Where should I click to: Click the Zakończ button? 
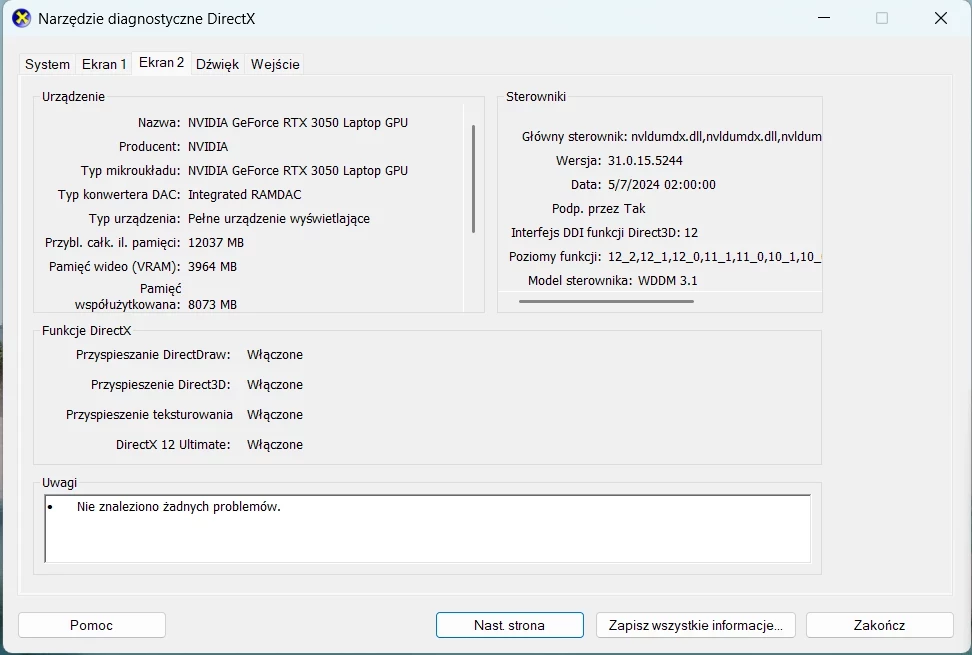(880, 625)
